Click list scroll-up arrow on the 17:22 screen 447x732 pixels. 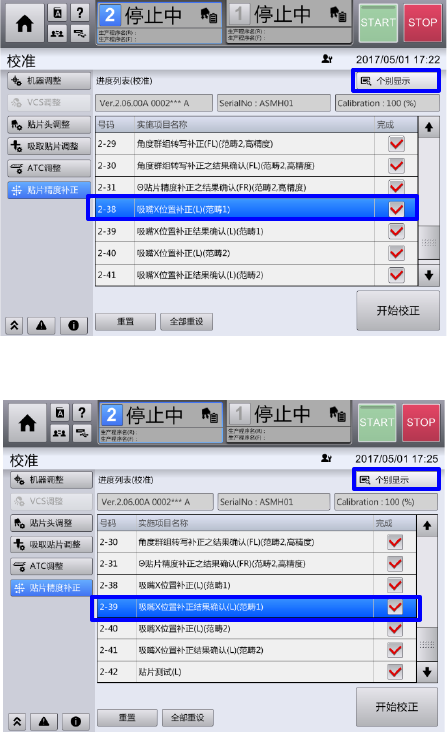coord(429,127)
